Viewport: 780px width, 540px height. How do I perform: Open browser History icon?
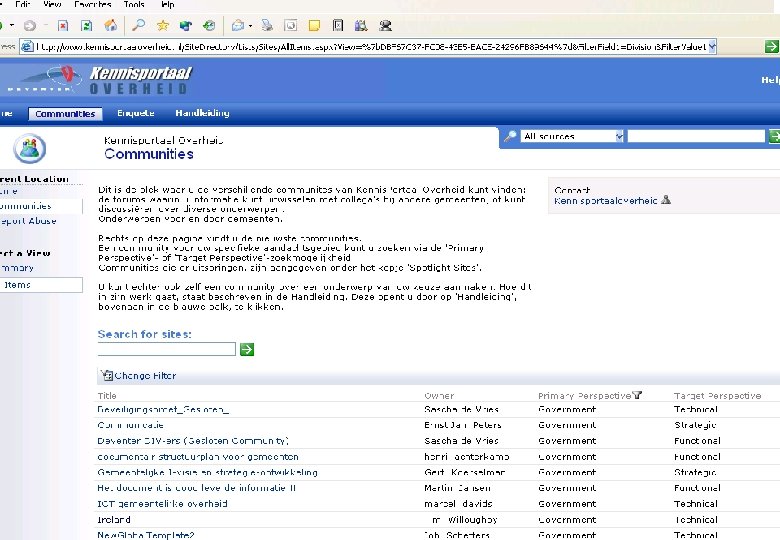(209, 25)
